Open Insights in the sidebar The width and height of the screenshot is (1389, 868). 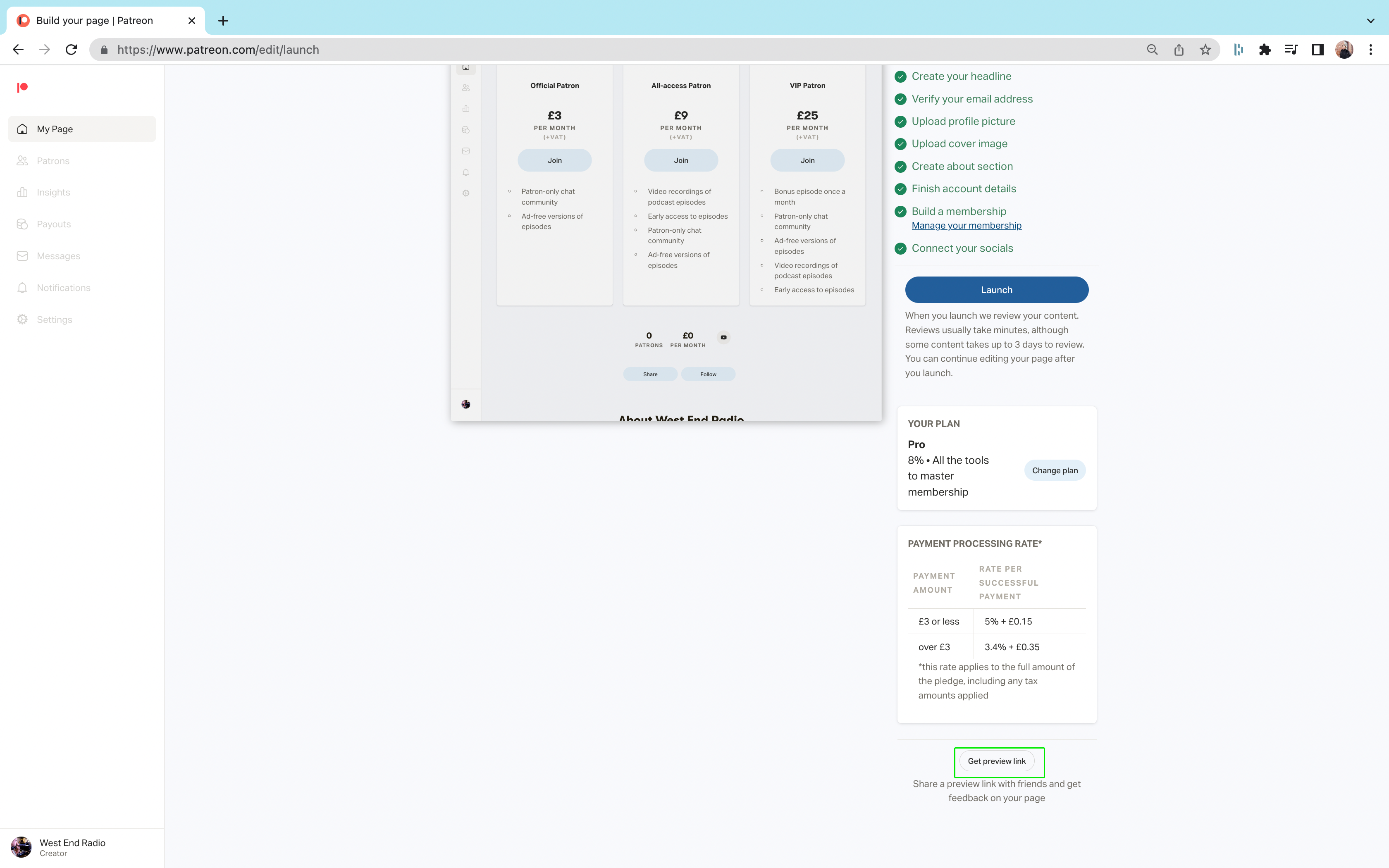(53, 192)
